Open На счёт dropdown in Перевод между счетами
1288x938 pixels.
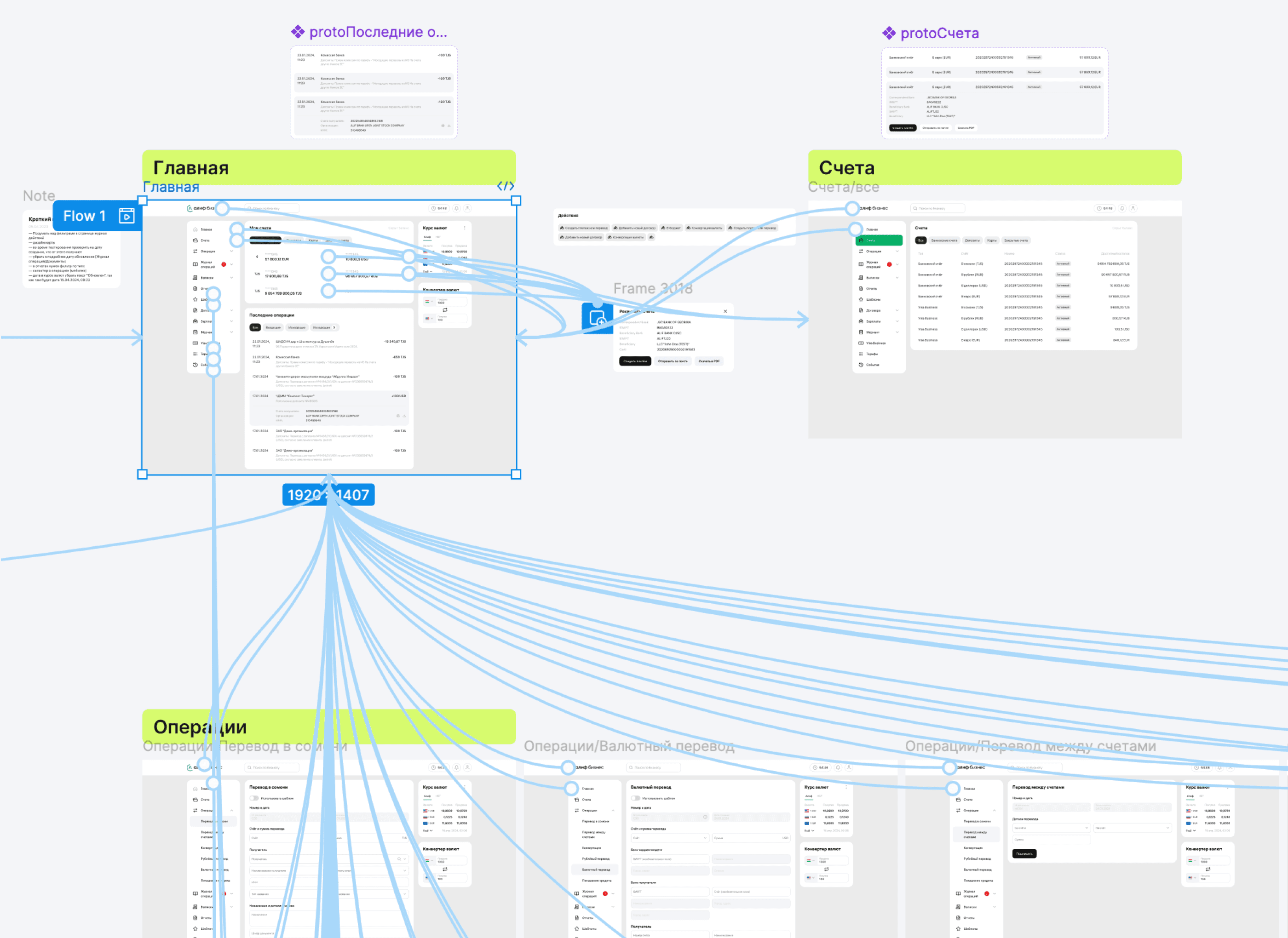pyautogui.click(x=1132, y=828)
